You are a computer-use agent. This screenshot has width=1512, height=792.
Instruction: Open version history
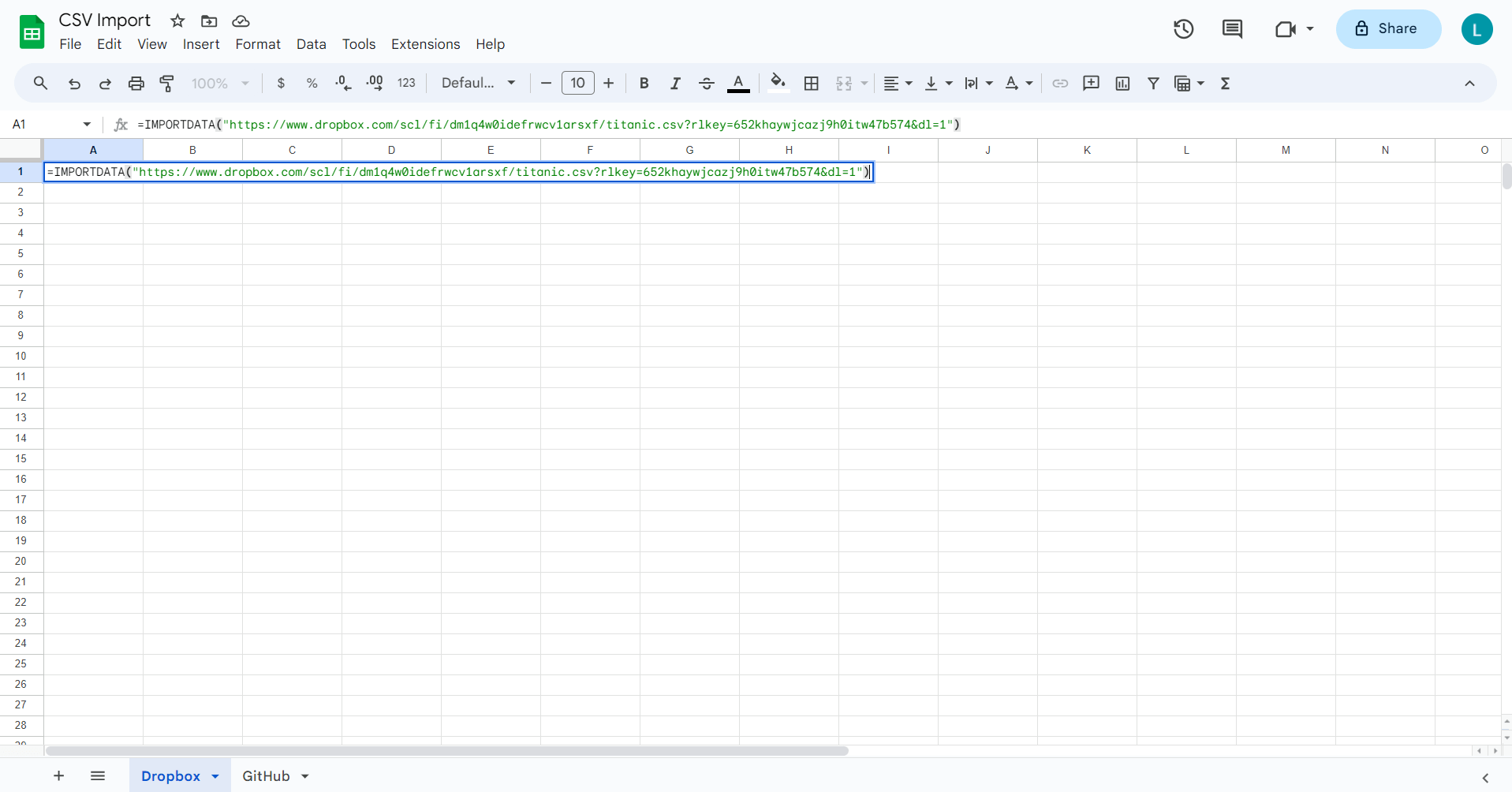point(1183,28)
